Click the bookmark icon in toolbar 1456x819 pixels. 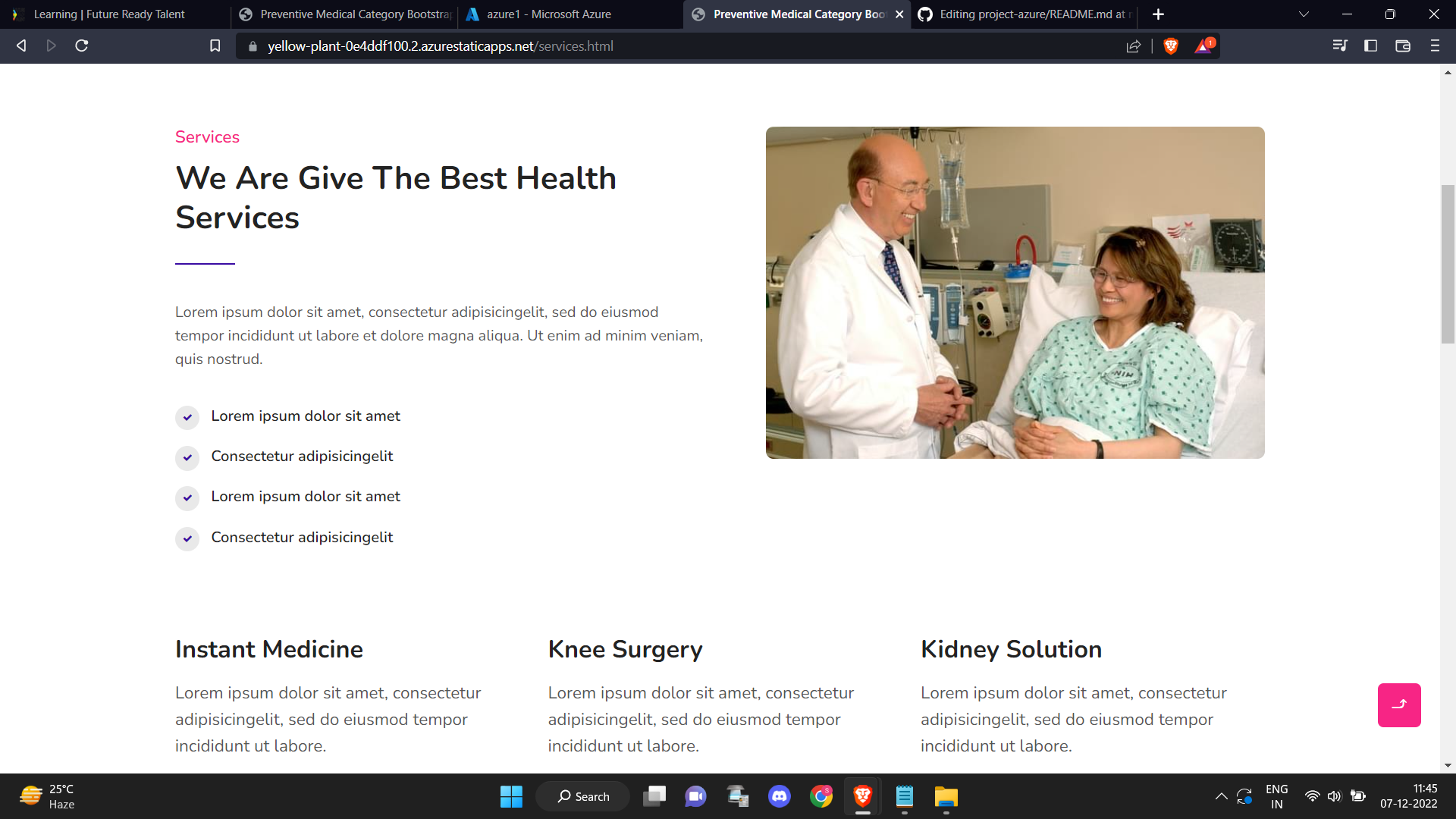[x=215, y=46]
